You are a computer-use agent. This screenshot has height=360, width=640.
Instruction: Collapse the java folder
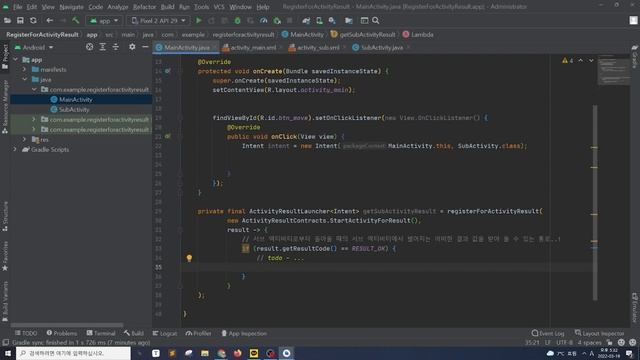point(24,80)
